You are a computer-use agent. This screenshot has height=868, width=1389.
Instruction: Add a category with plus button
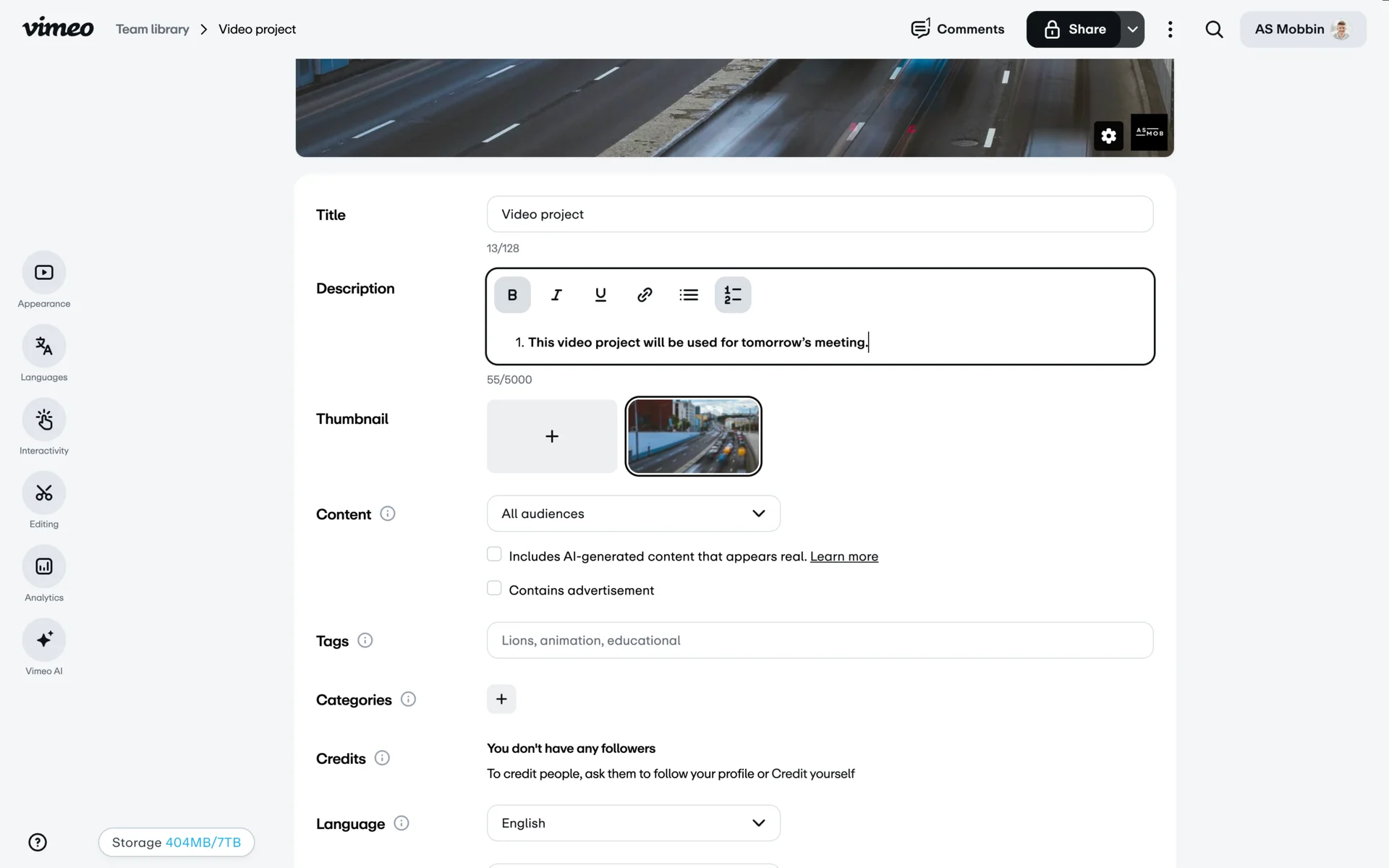pos(501,699)
